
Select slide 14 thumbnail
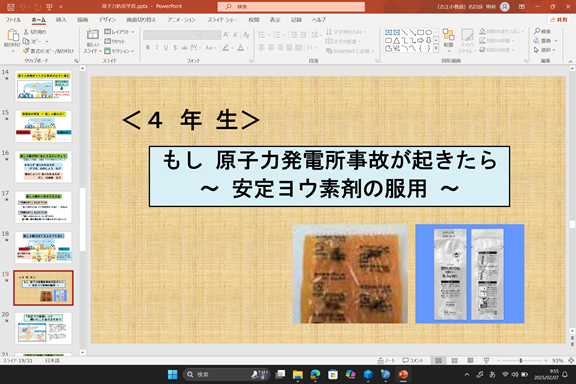tap(43, 86)
